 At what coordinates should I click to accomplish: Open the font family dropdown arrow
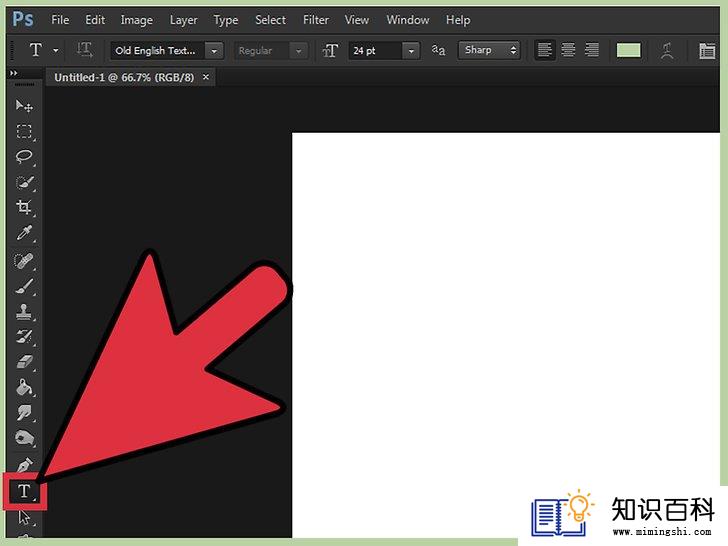point(214,51)
